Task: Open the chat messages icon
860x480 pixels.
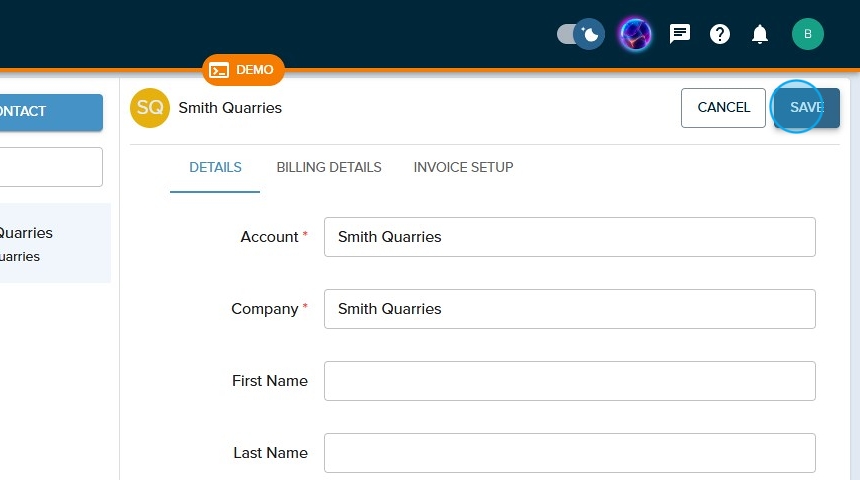Action: click(x=680, y=34)
